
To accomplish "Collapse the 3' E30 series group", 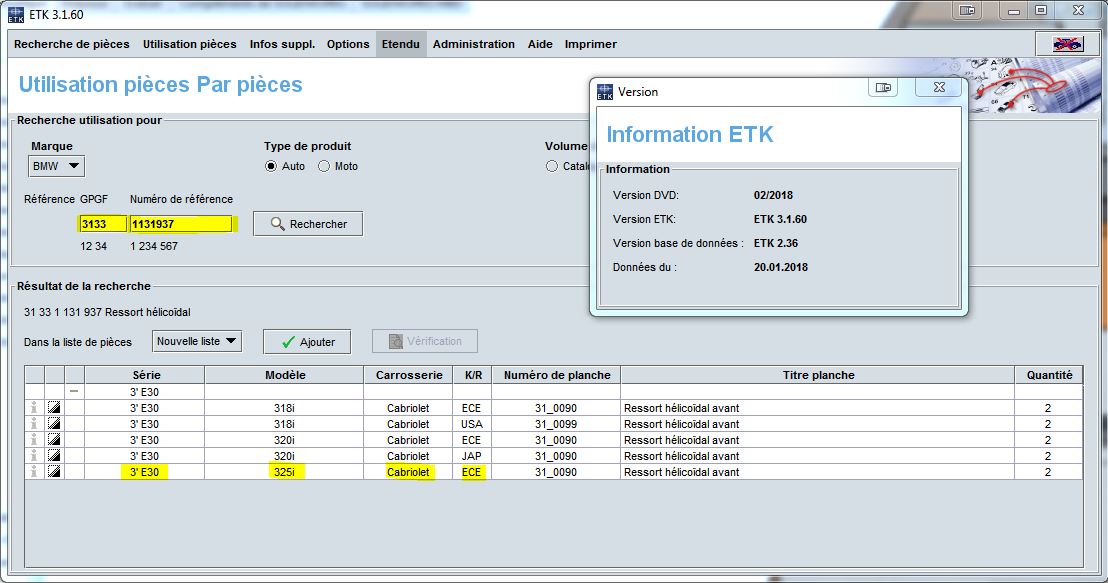I will 74,391.
